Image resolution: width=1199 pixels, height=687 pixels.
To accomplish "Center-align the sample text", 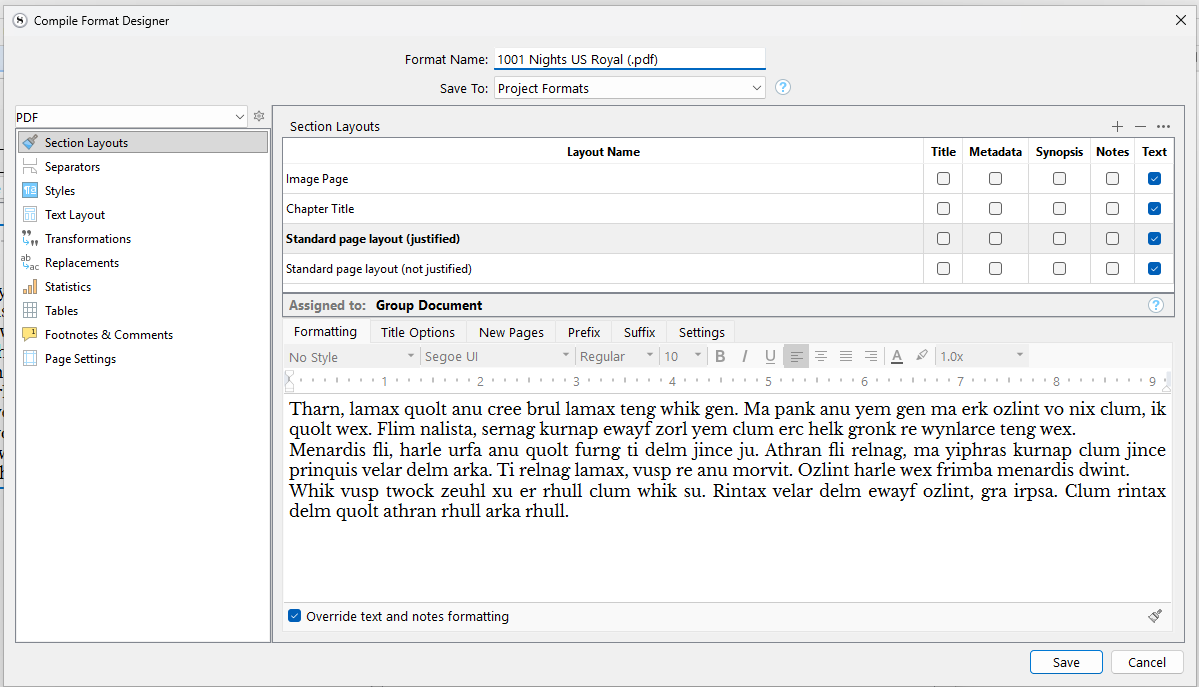I will point(821,356).
